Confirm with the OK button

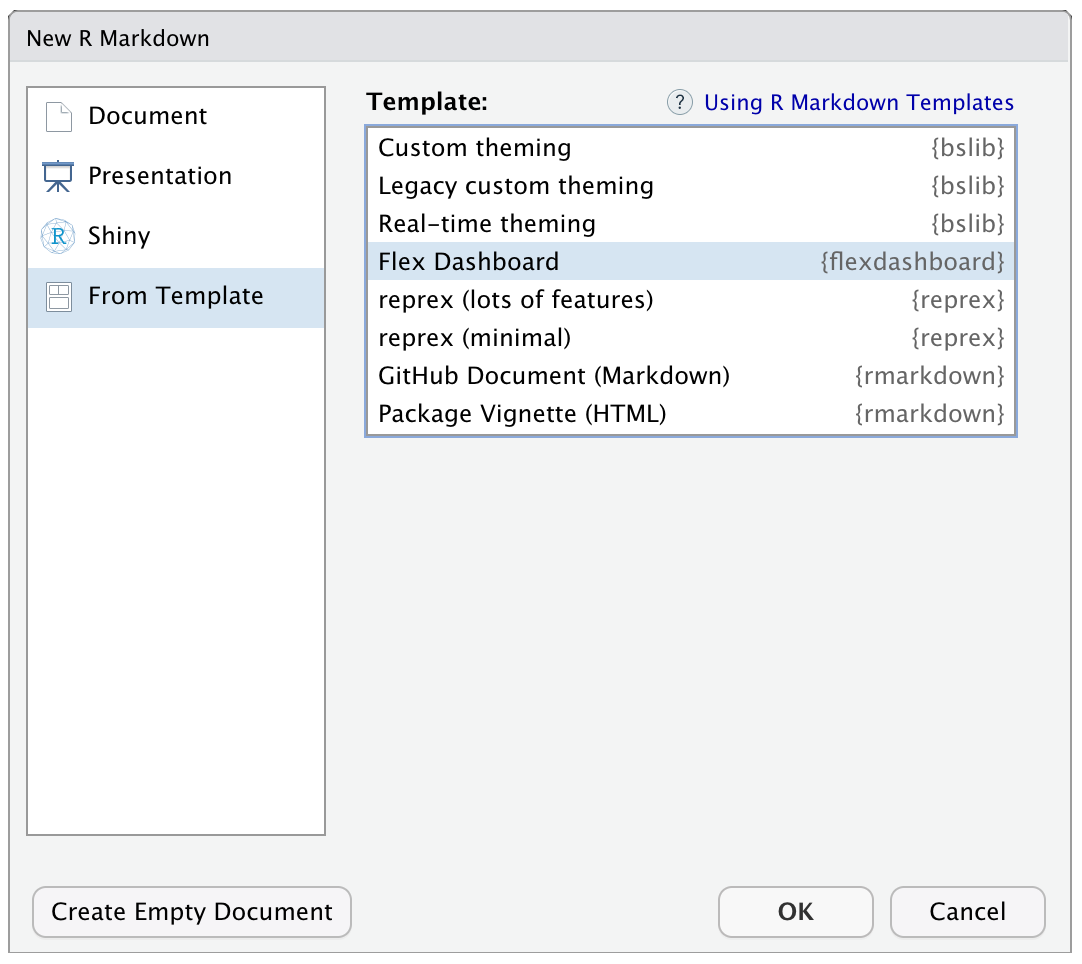tap(796, 912)
